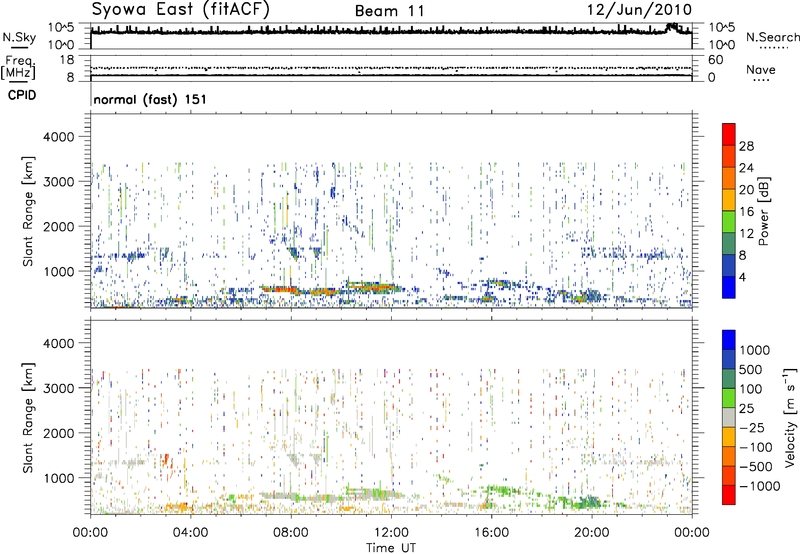Click the power panel "Slant Range [km]" label
The image size is (800, 554).
pyautogui.click(x=28, y=211)
